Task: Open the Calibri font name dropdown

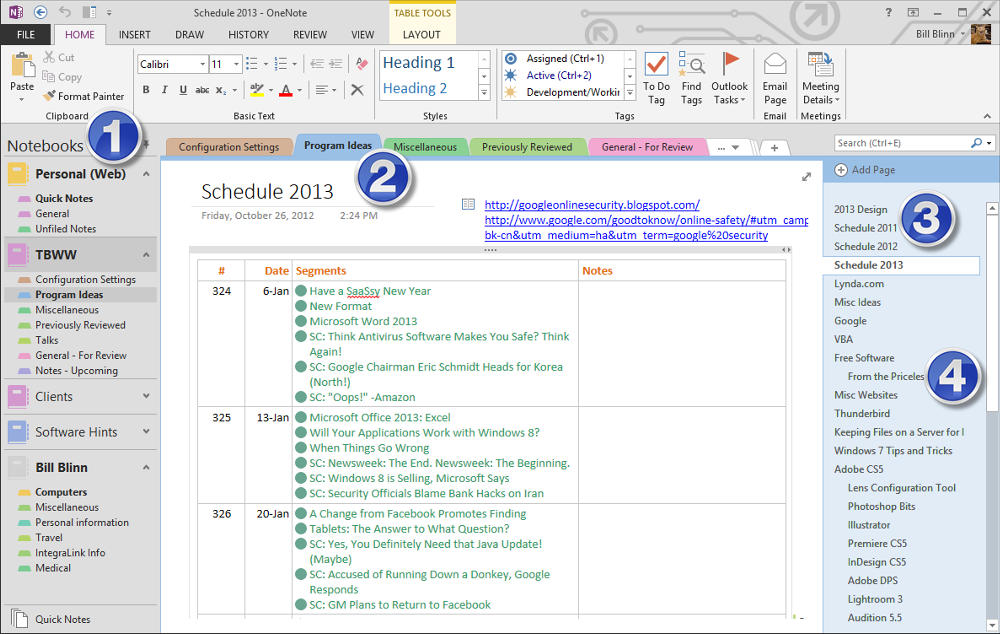Action: (x=203, y=64)
